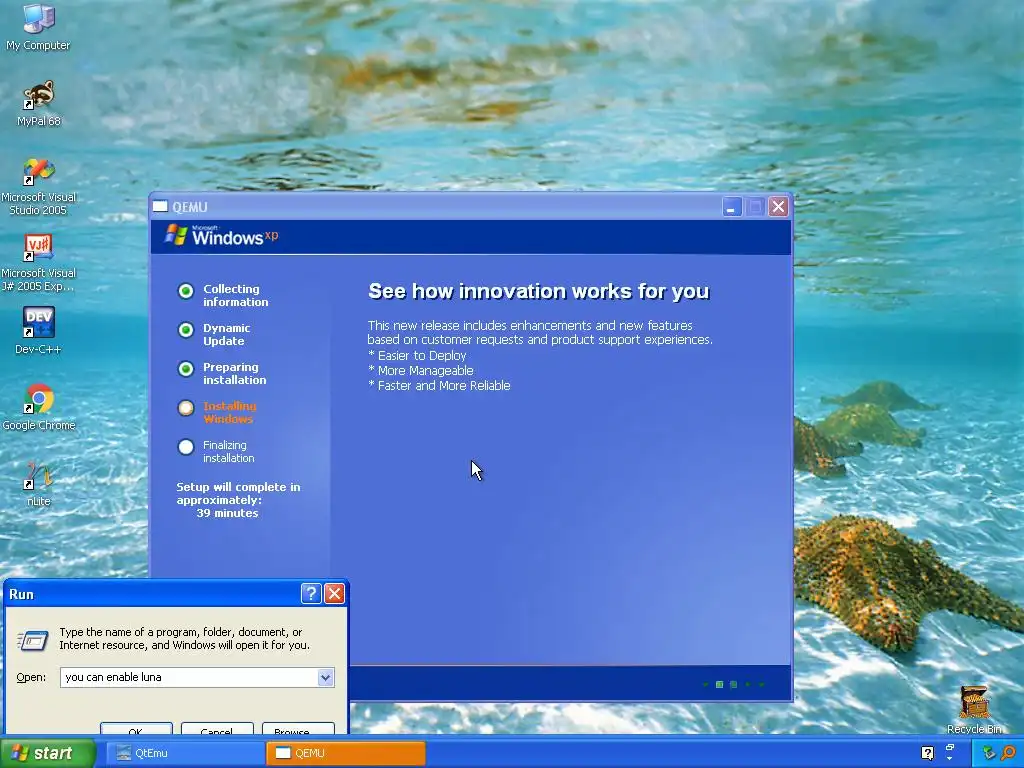The image size is (1024, 768).
Task: Click the Collecting information step indicator
Action: [x=185, y=291]
